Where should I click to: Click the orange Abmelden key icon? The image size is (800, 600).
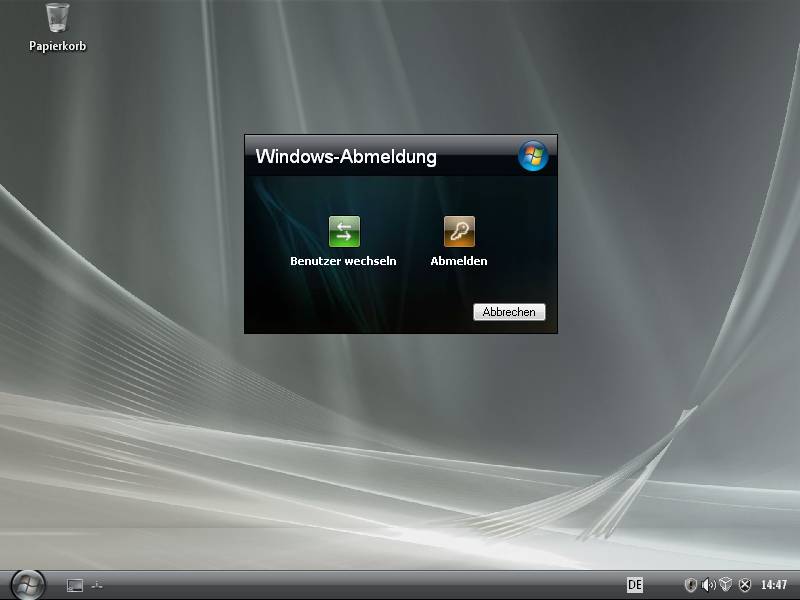tap(459, 232)
